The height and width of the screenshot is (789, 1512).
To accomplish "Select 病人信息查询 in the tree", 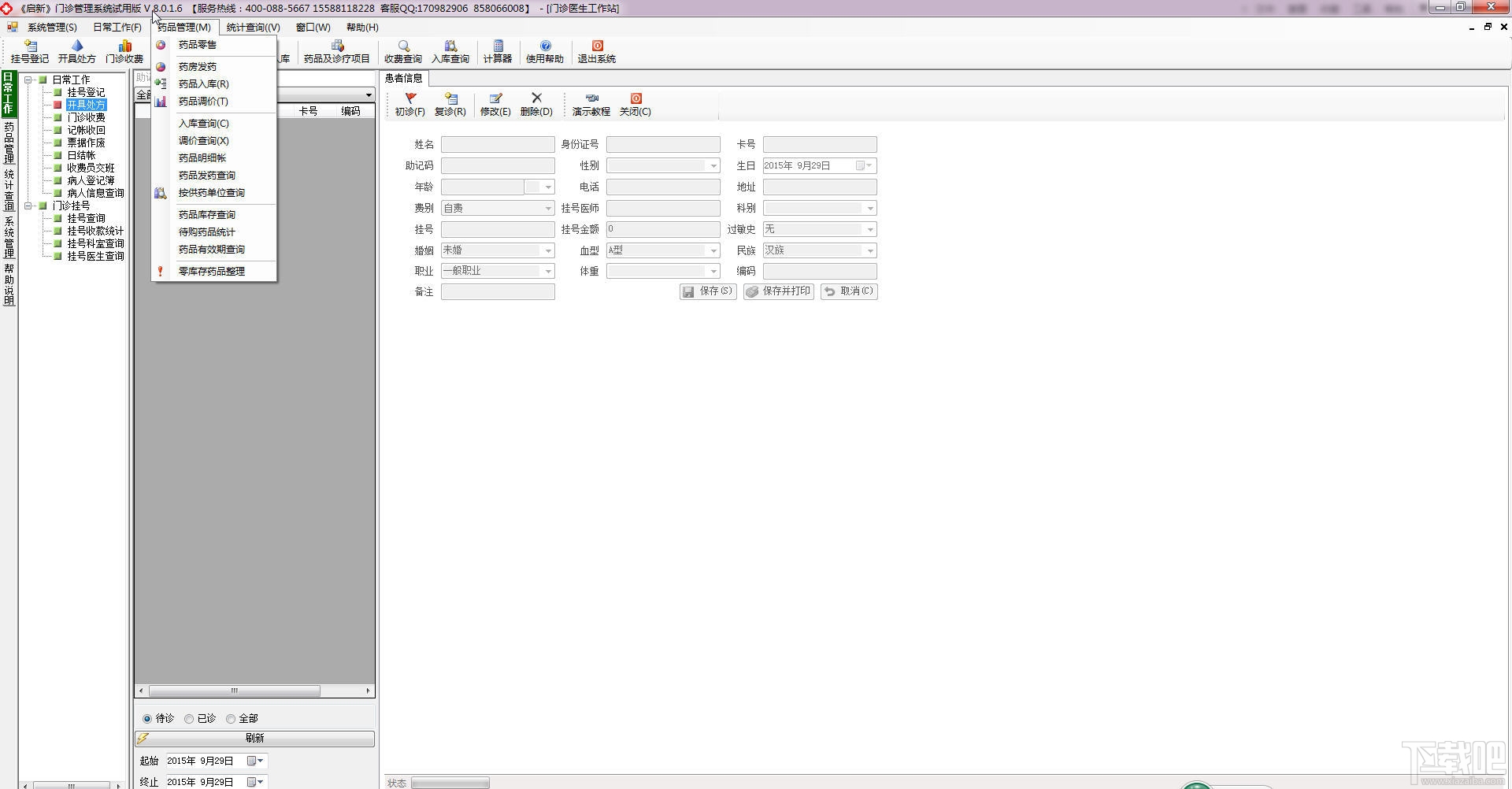I will [x=95, y=193].
